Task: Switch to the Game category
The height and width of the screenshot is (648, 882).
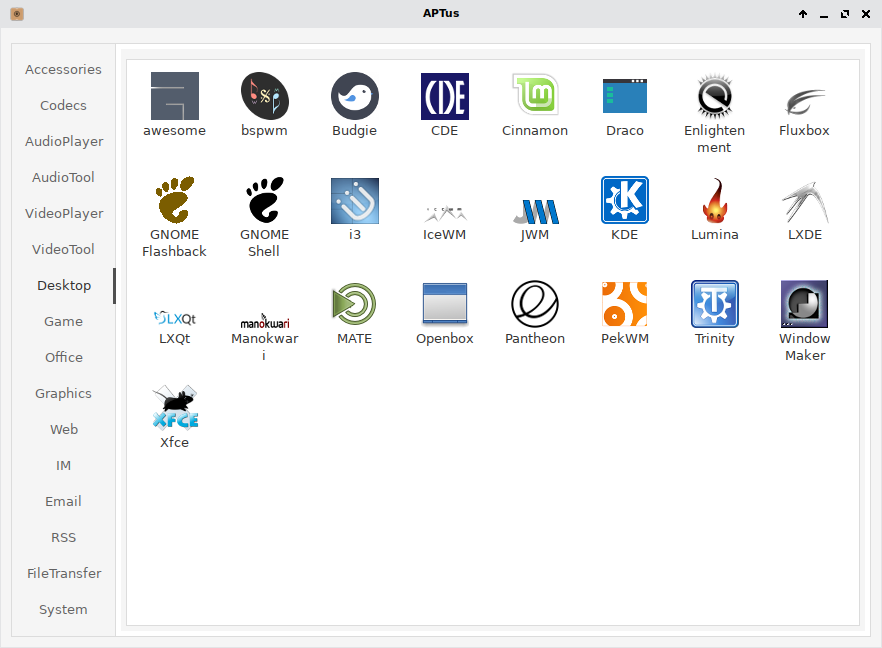Action: coord(64,321)
